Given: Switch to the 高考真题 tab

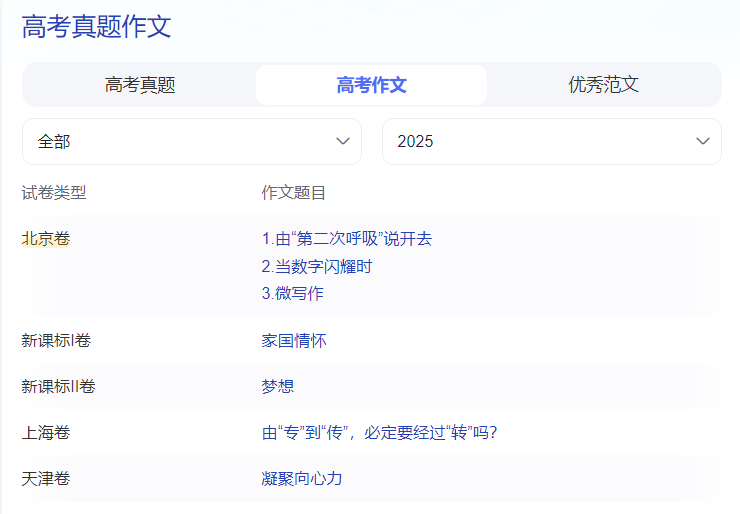Looking at the screenshot, I should (139, 85).
